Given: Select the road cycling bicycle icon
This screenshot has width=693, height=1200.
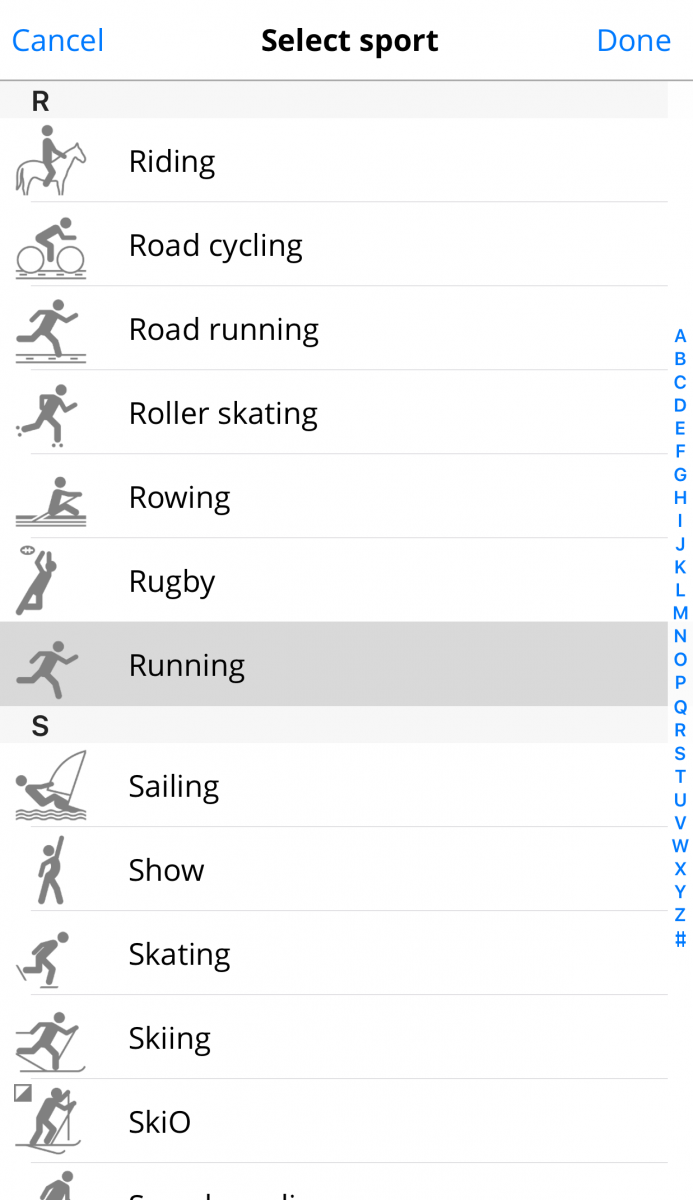Looking at the screenshot, I should pos(50,247).
